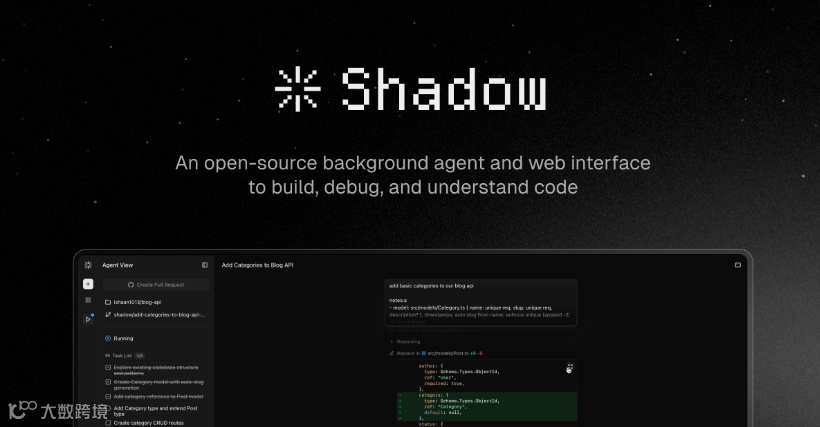The image size is (820, 427).
Task: Click the Agent View heading
Action: point(118,265)
